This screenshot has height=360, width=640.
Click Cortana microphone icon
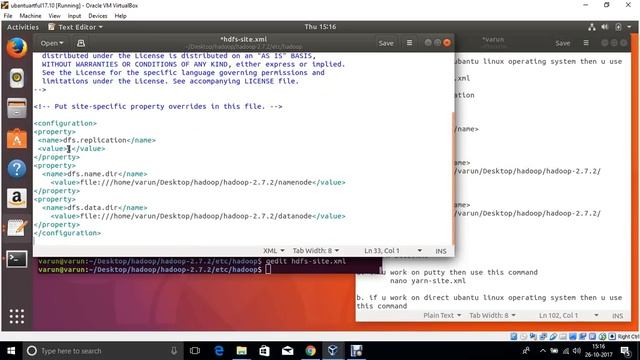(174, 351)
